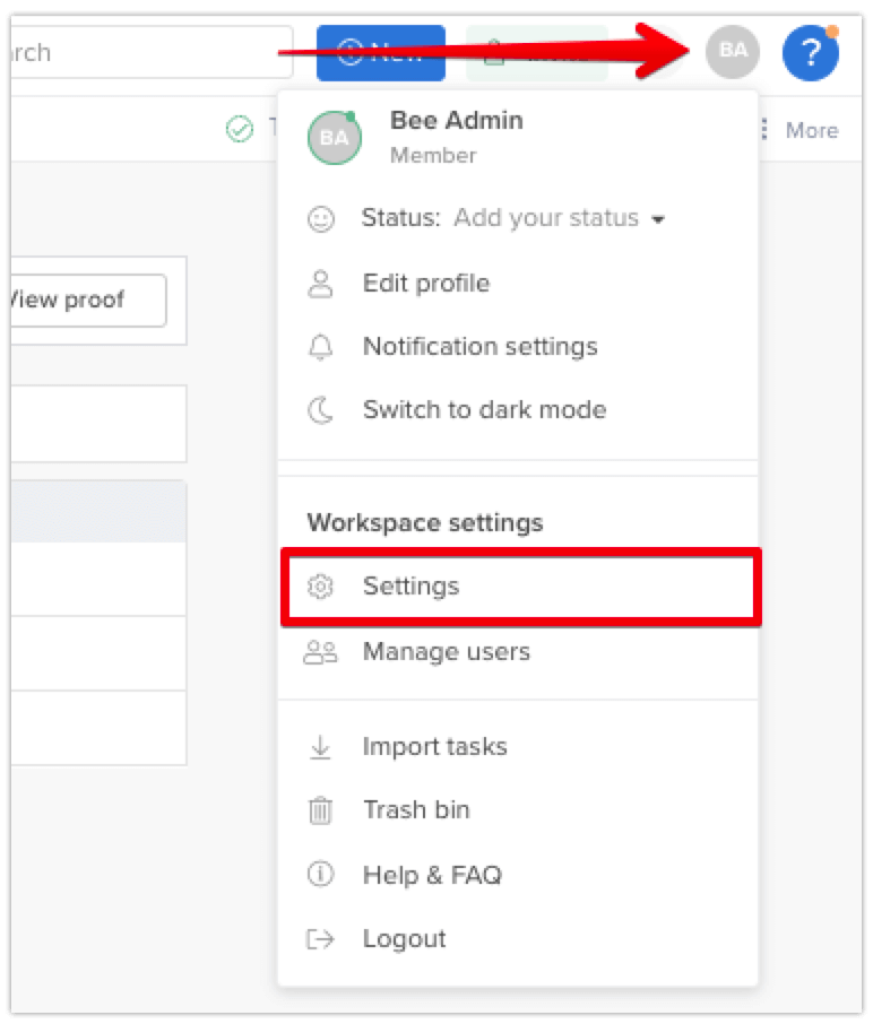Image resolution: width=873 pixels, height=1024 pixels.
Task: Select the moon icon to switch themes
Action: 320,409
